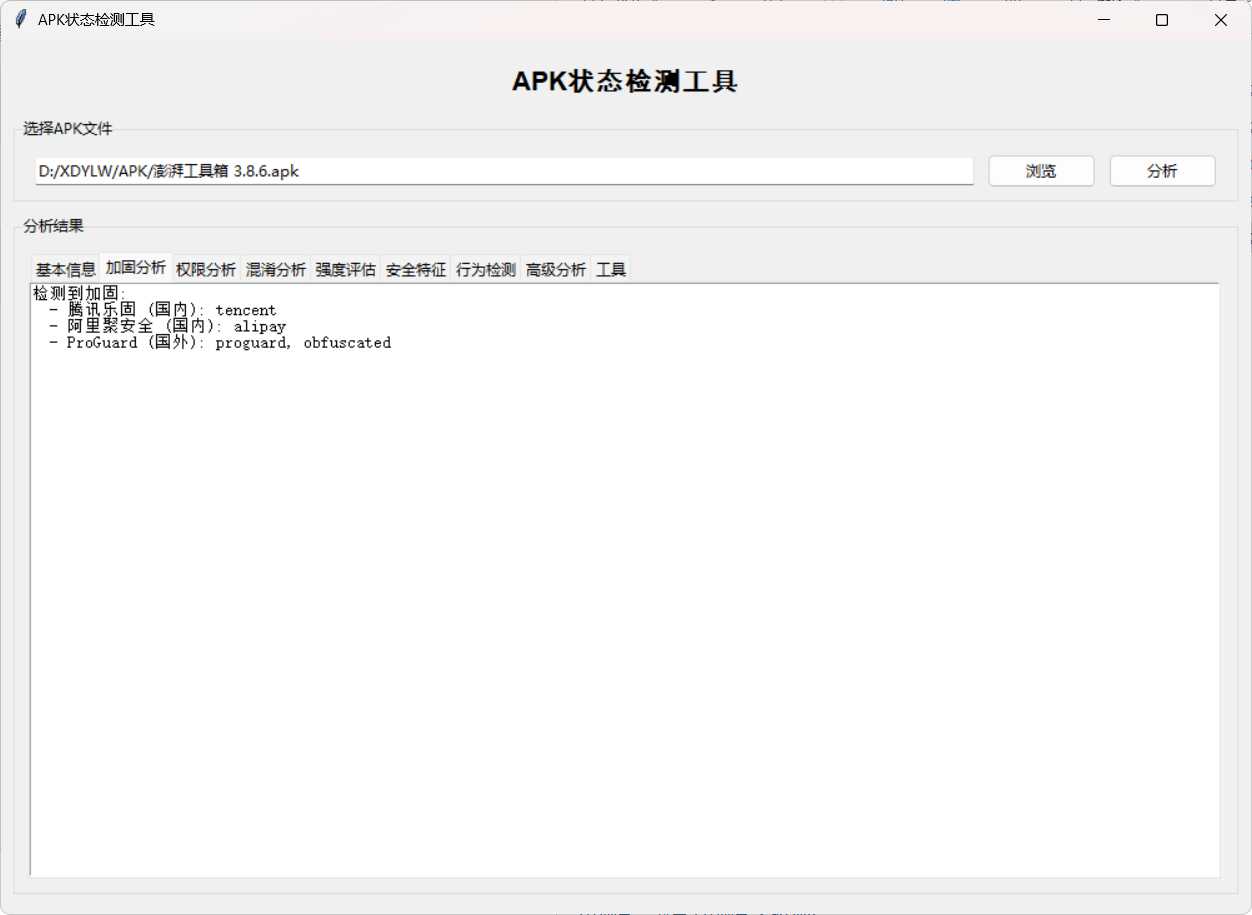Switch to the 行为检测 tab

pos(485,268)
